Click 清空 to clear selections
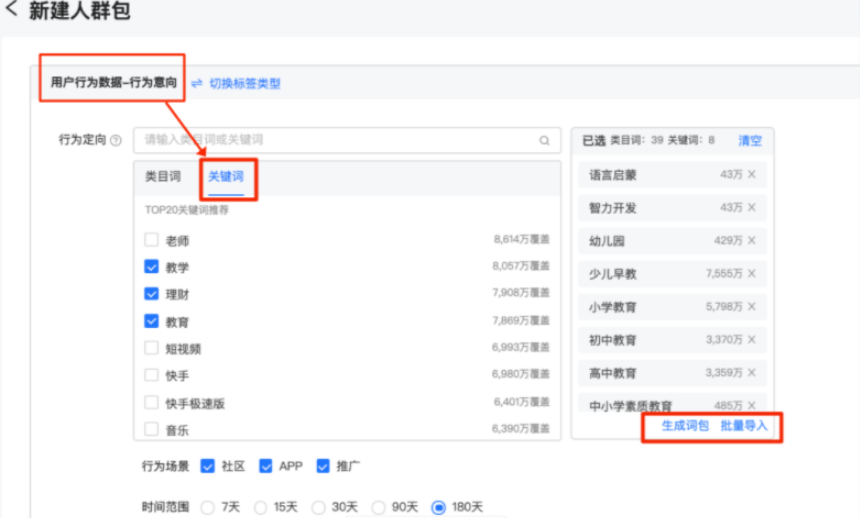The height and width of the screenshot is (523, 860). 750,141
